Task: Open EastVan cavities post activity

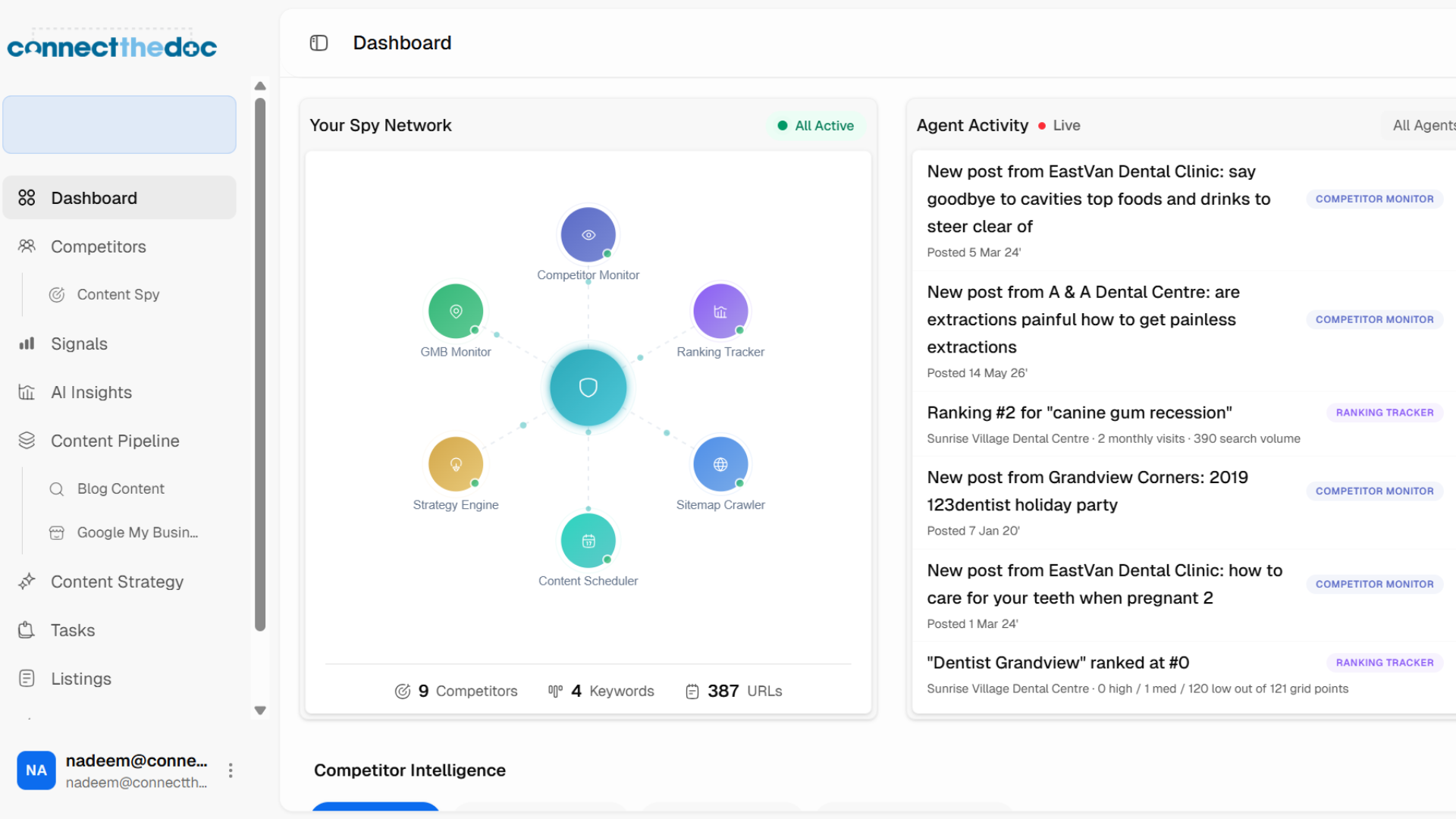Action: click(x=1184, y=211)
